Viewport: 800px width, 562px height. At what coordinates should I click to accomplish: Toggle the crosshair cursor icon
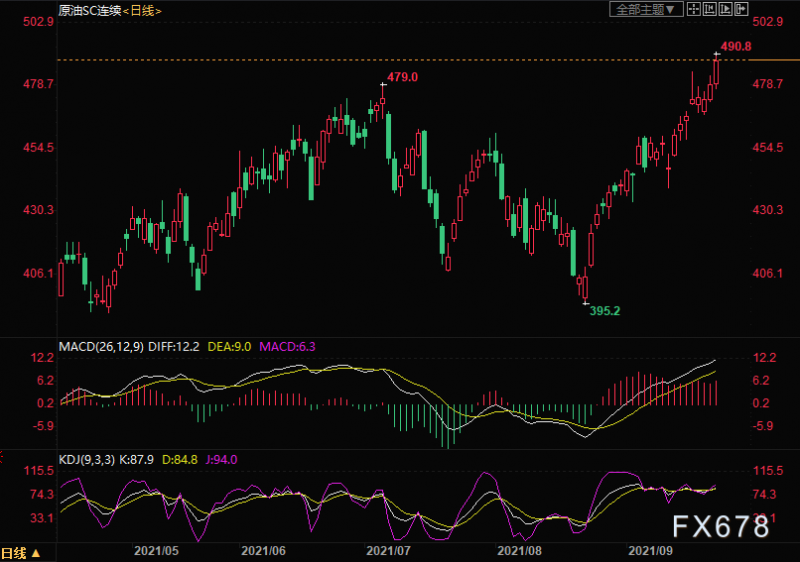[693, 9]
